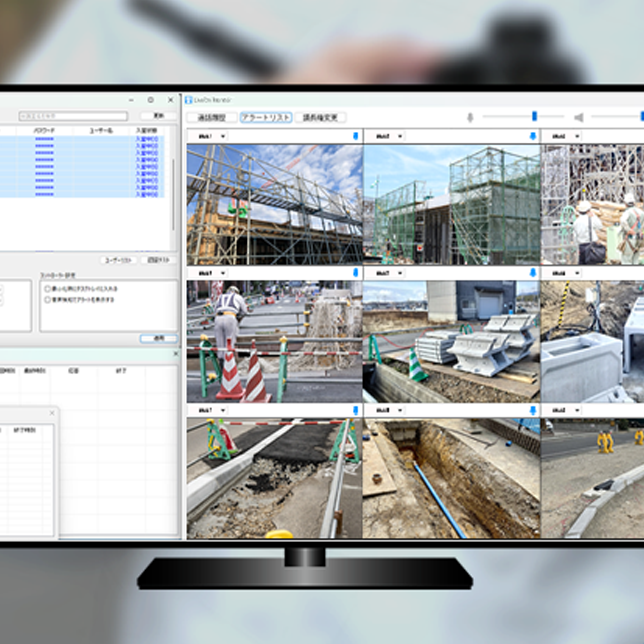Expand the device dropdown above the middle-left camera
This screenshot has width=644, height=644.
click(222, 272)
